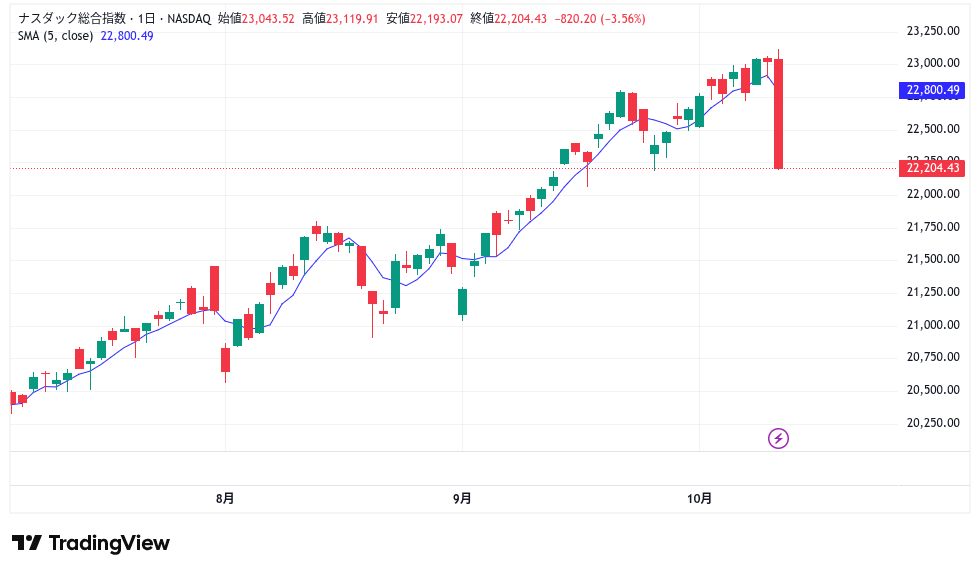Click the 安値 low value 22,193.07

point(438,19)
